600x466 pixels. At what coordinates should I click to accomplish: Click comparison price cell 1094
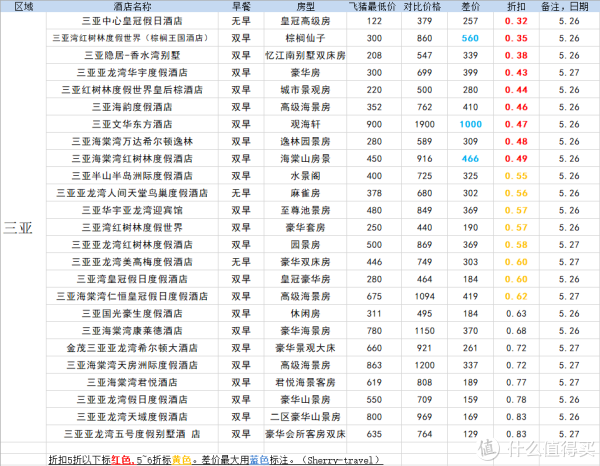[x=424, y=297]
